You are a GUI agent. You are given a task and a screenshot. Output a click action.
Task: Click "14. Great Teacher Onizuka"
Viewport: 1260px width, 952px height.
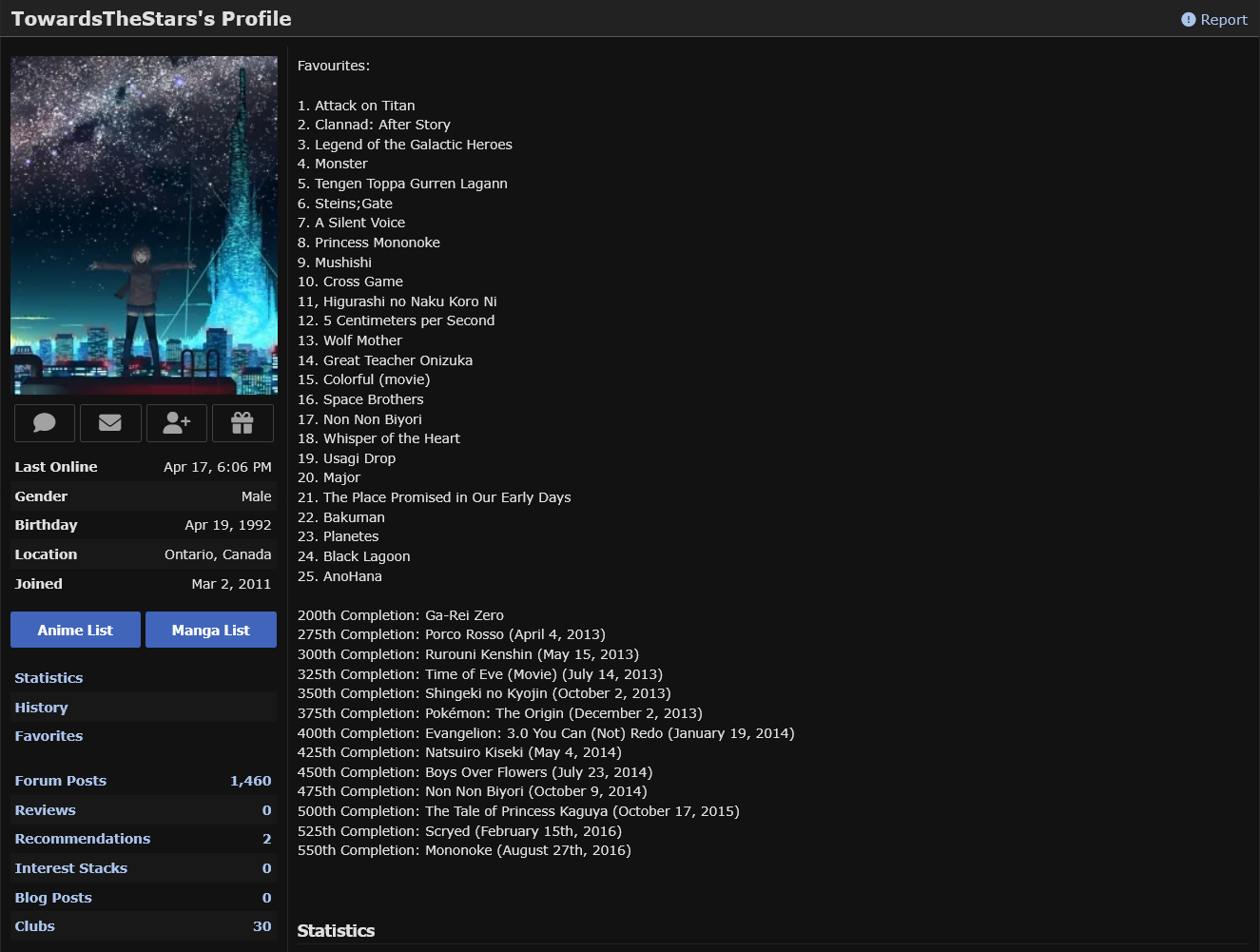point(385,360)
